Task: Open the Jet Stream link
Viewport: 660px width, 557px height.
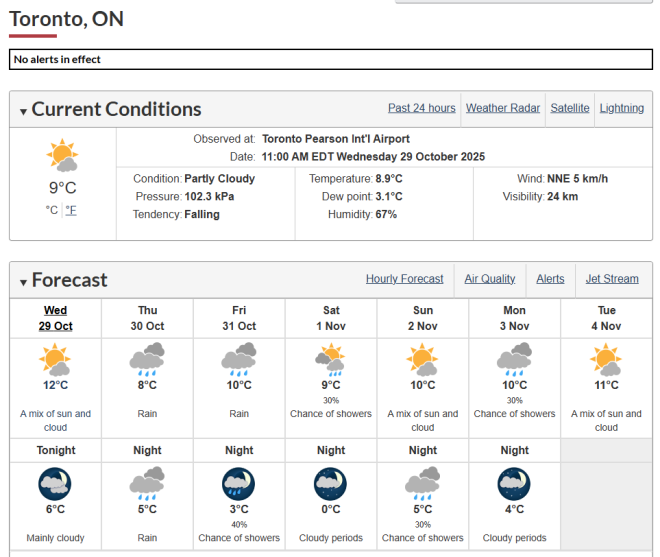Action: pos(611,279)
